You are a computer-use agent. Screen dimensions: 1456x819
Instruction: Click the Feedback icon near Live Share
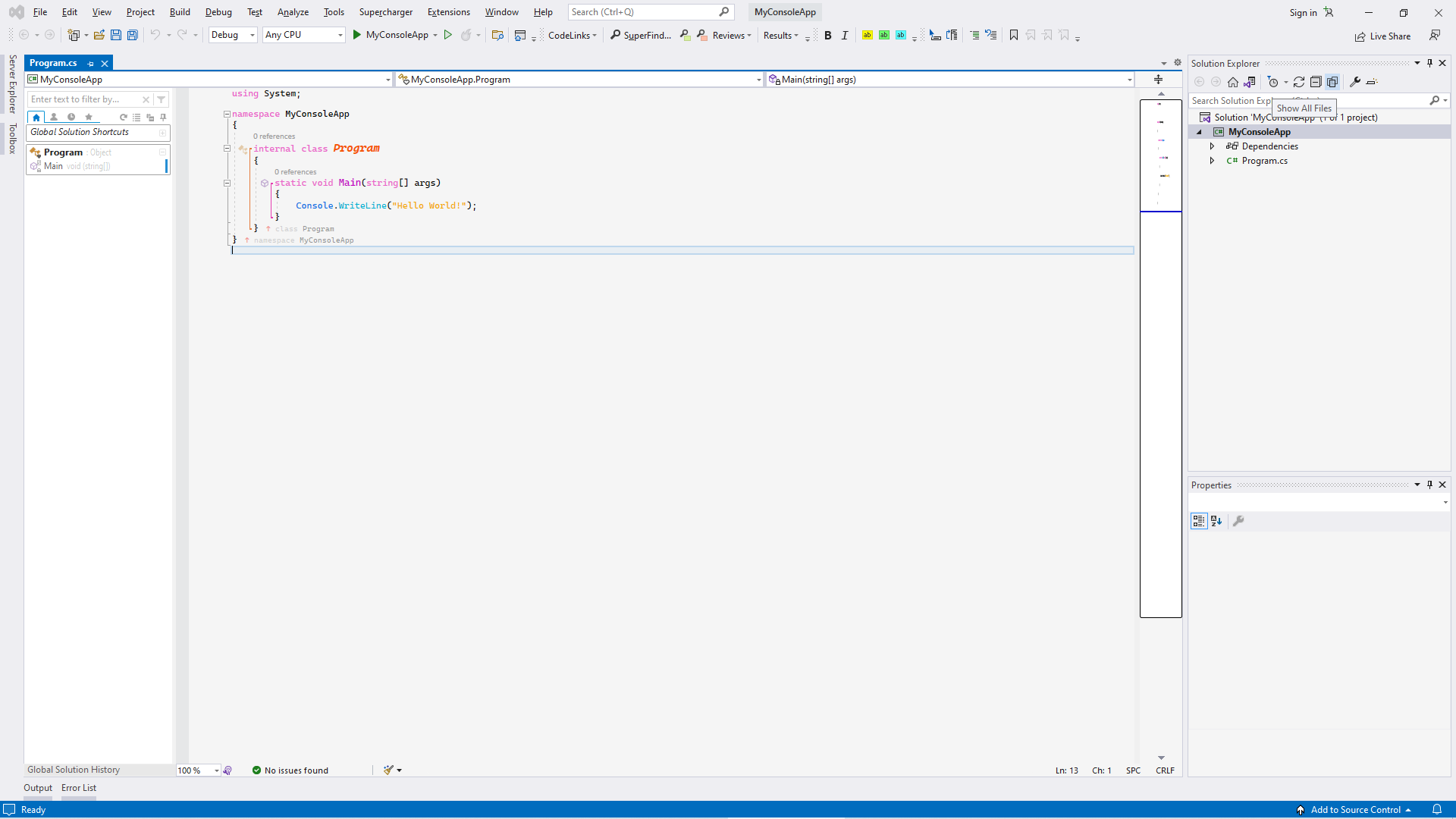(x=1435, y=36)
